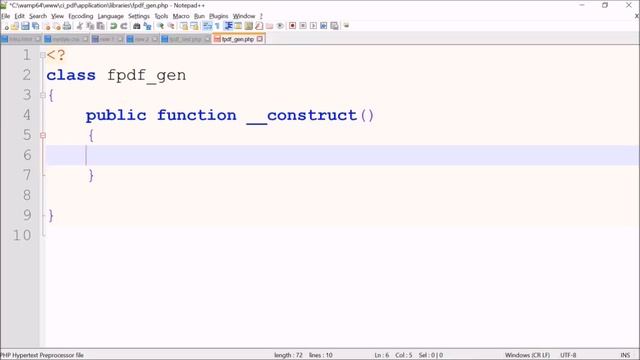The image size is (640, 360).
Task: Click the Redo toolbar icon
Action: click(124, 26)
